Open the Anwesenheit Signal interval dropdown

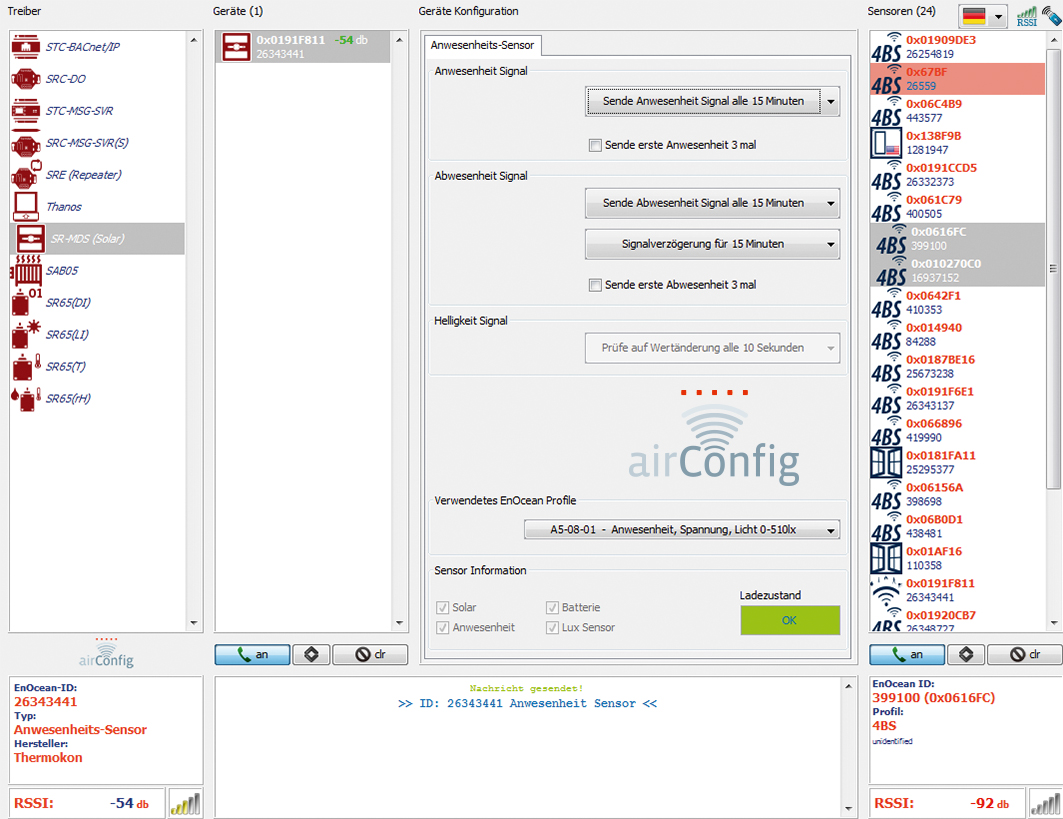coord(712,101)
